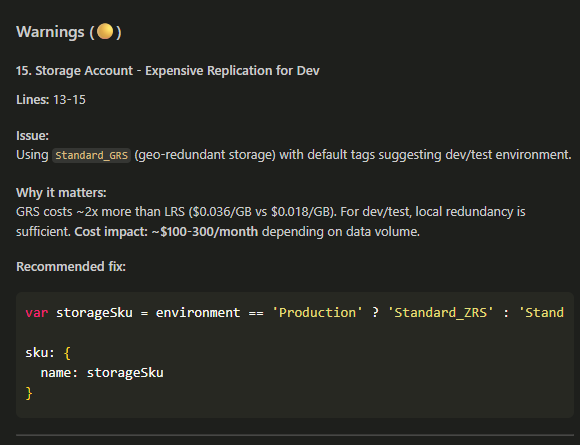
Task: Click the Lines: 13-15 text
Action: [51, 100]
